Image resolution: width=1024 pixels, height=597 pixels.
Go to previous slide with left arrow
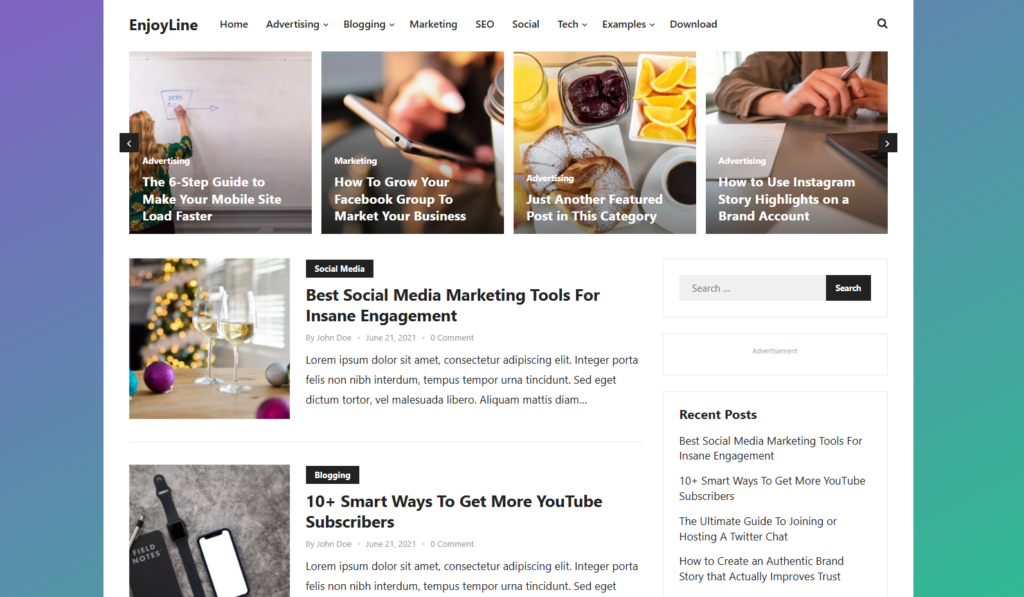(x=129, y=142)
